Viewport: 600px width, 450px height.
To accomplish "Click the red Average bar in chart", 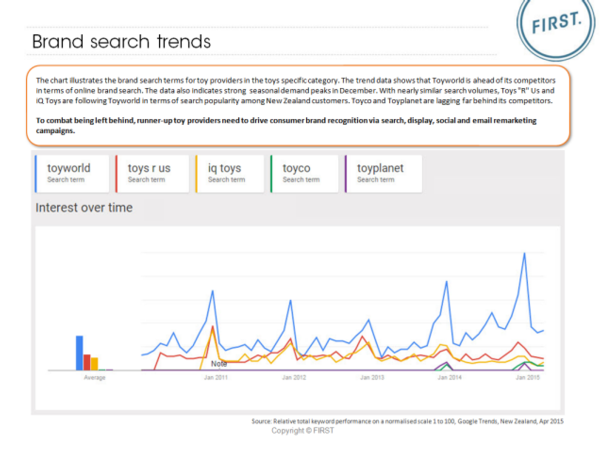I will [86, 362].
